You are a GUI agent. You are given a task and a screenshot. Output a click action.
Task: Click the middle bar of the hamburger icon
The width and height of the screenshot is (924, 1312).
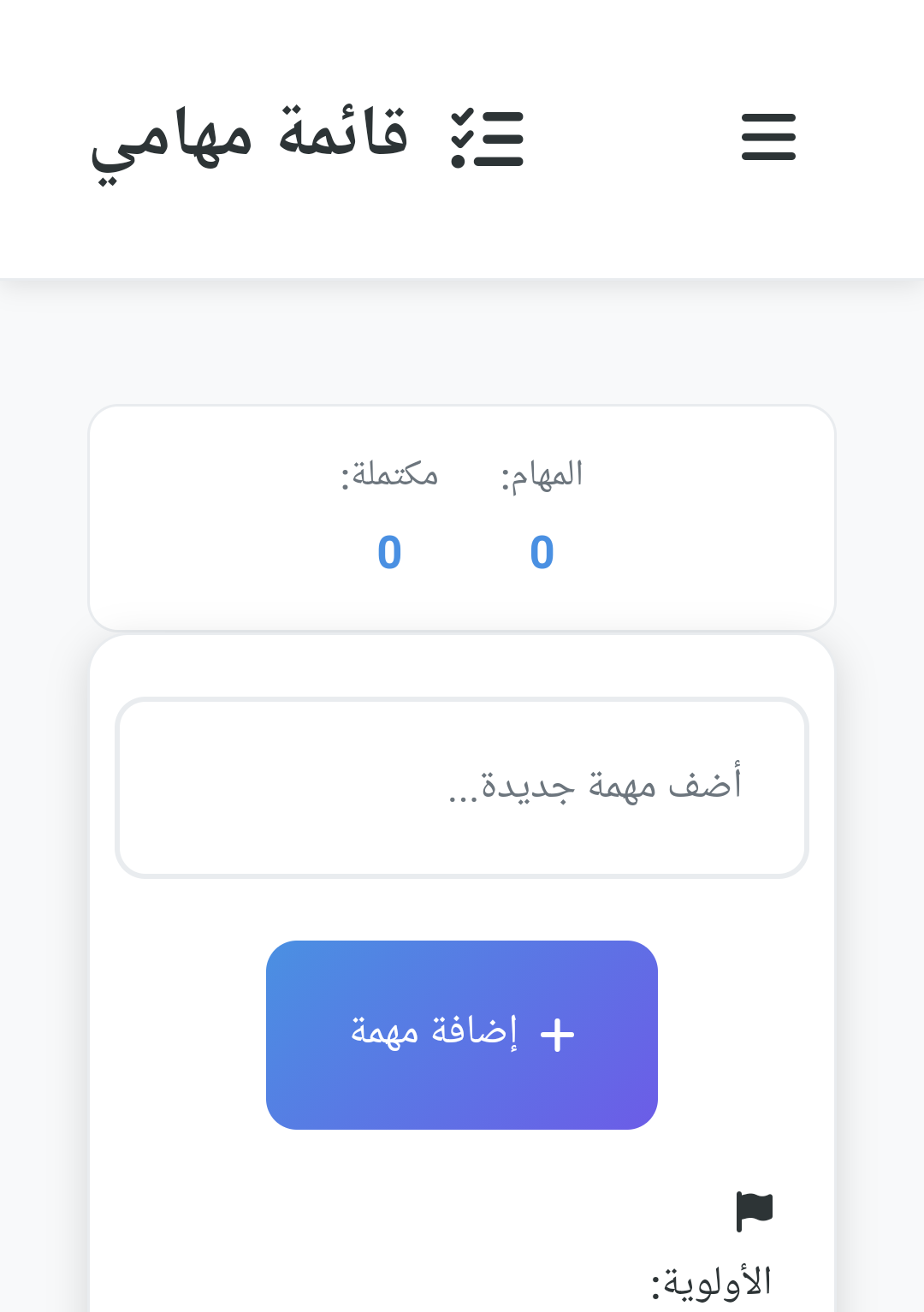[768, 137]
